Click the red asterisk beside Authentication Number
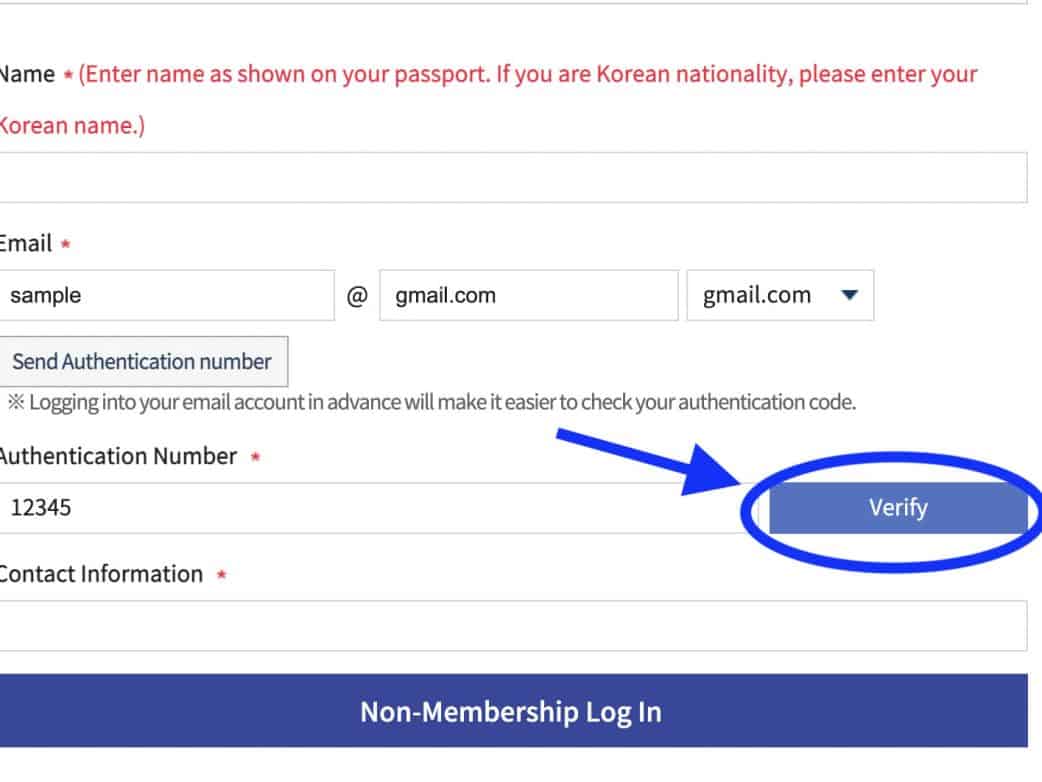Viewport: 1042px width, 782px height. tap(255, 458)
